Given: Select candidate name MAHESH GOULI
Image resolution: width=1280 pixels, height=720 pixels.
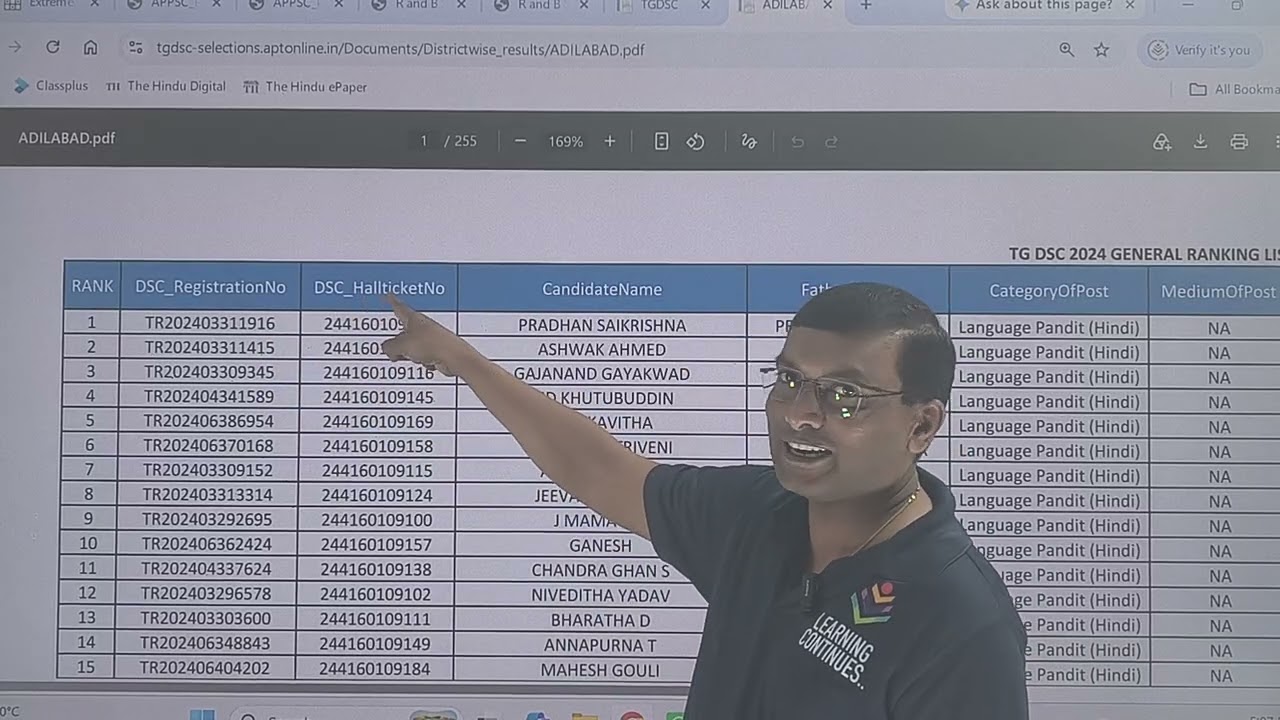Looking at the screenshot, I should (x=600, y=670).
